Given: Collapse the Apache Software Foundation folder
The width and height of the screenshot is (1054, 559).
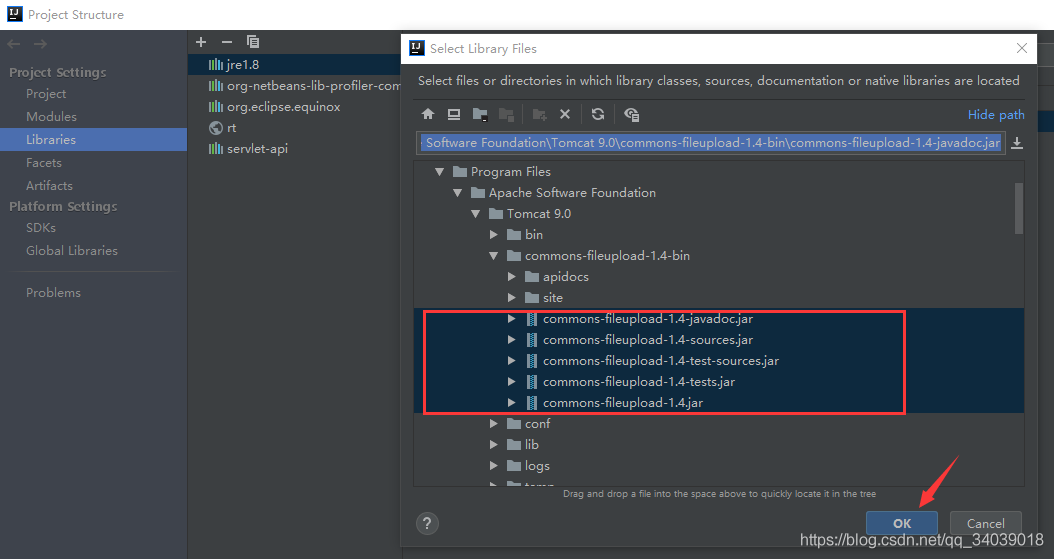Looking at the screenshot, I should coord(458,193).
